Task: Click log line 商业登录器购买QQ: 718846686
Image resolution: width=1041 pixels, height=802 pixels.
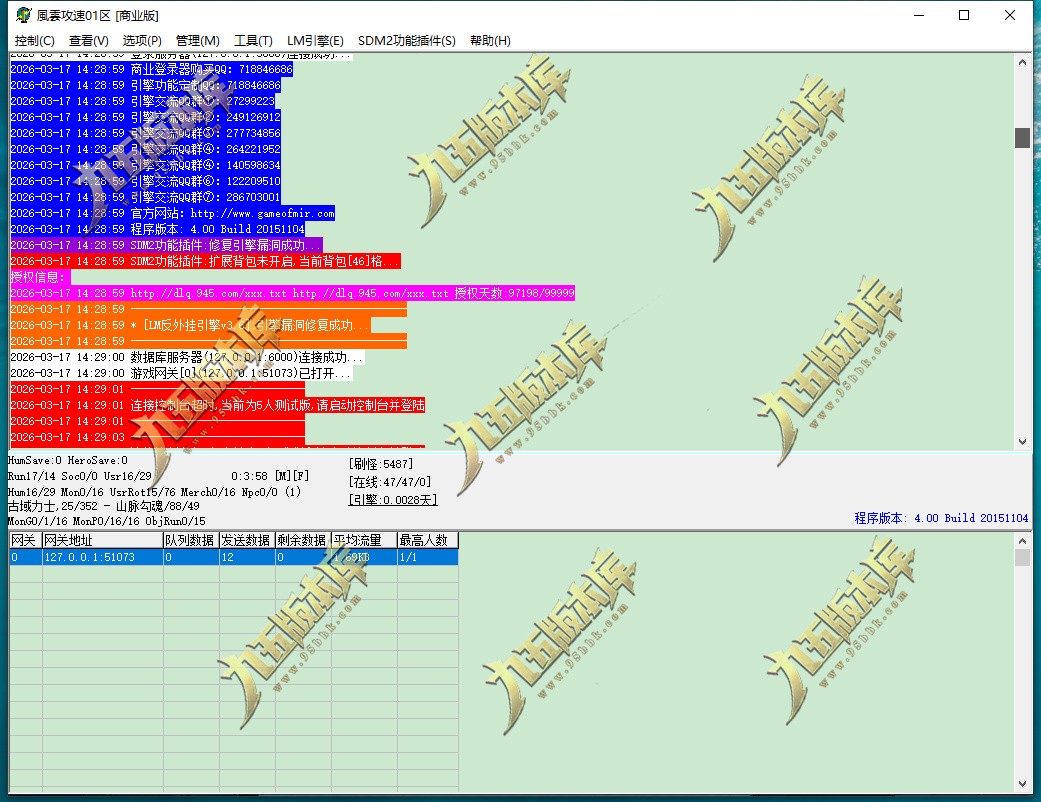Action: coord(151,69)
